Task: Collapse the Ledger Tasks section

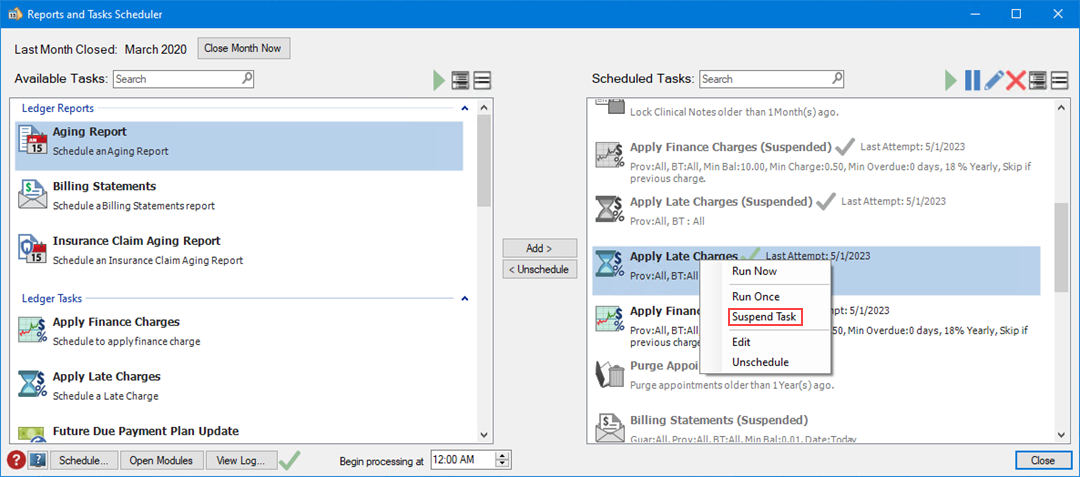Action: [464, 298]
